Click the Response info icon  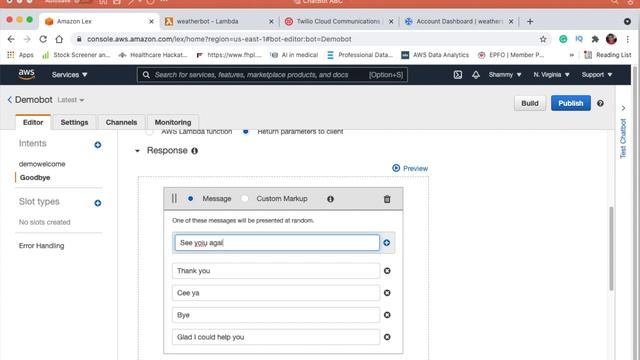point(195,151)
